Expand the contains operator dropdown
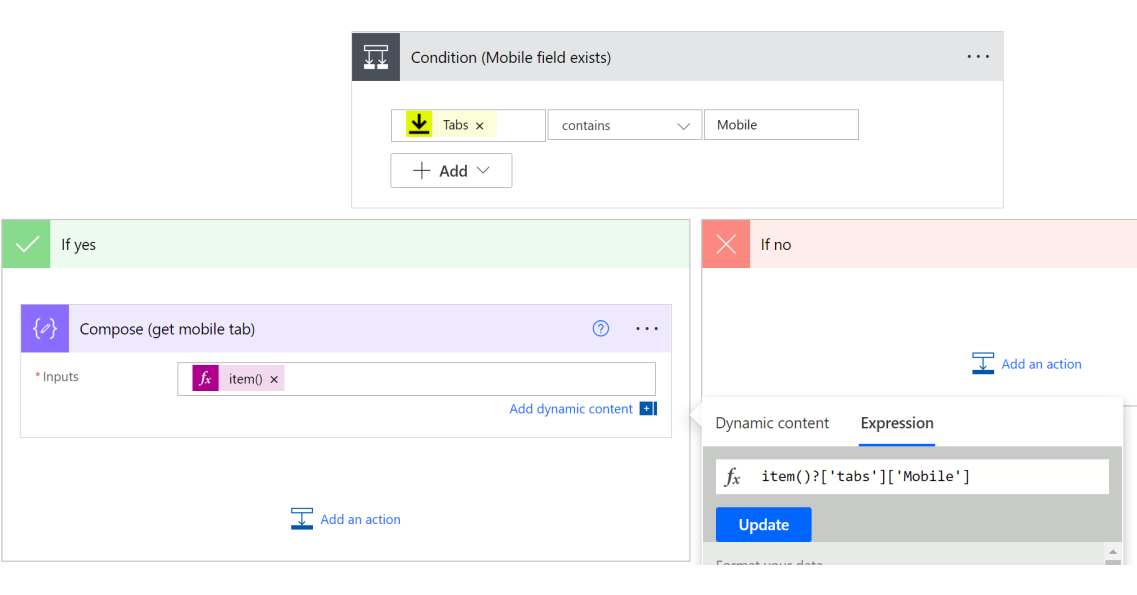Image resolution: width=1137 pixels, height=595 pixels. 685,124
